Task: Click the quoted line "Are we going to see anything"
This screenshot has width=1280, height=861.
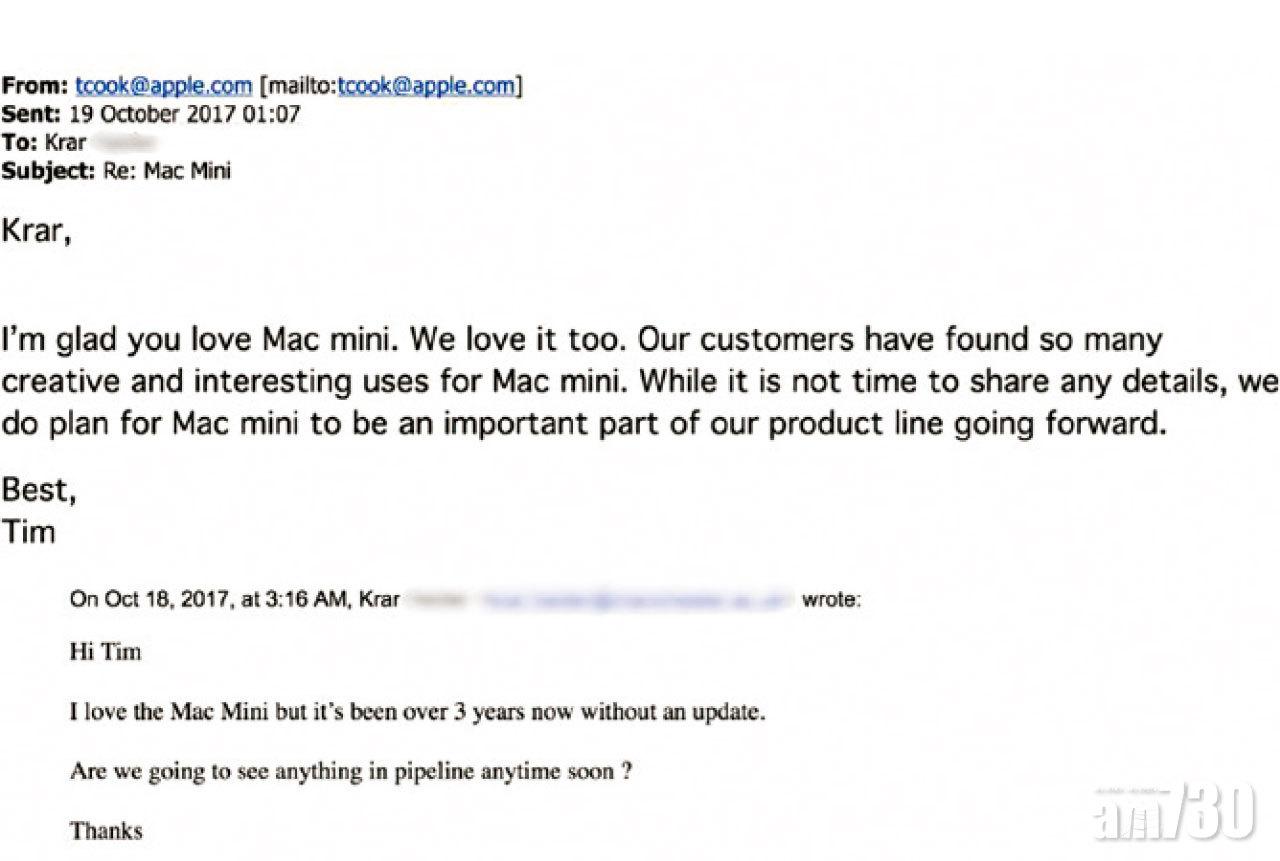Action: click(x=350, y=771)
